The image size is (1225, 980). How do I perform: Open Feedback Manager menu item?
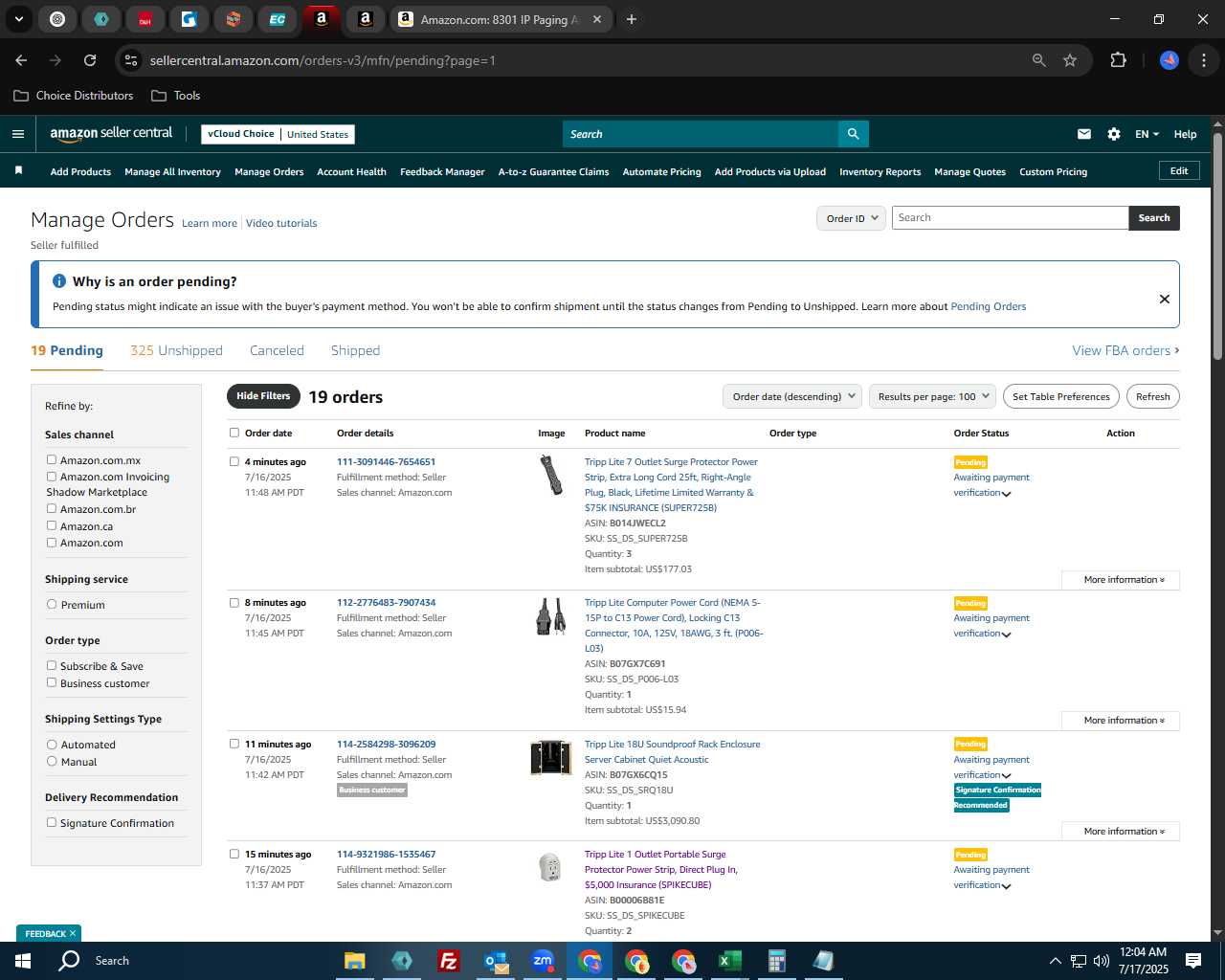(442, 172)
